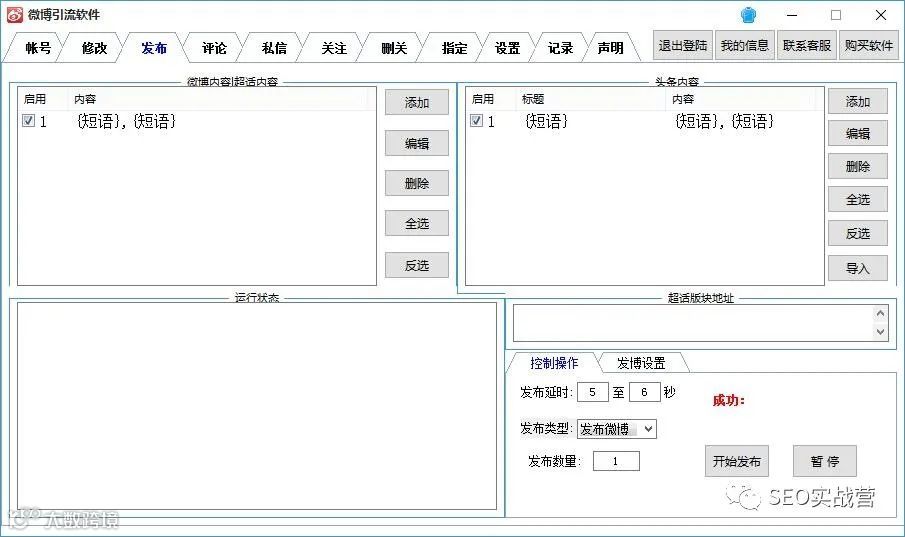Click the 开始发布 button

[x=736, y=461]
